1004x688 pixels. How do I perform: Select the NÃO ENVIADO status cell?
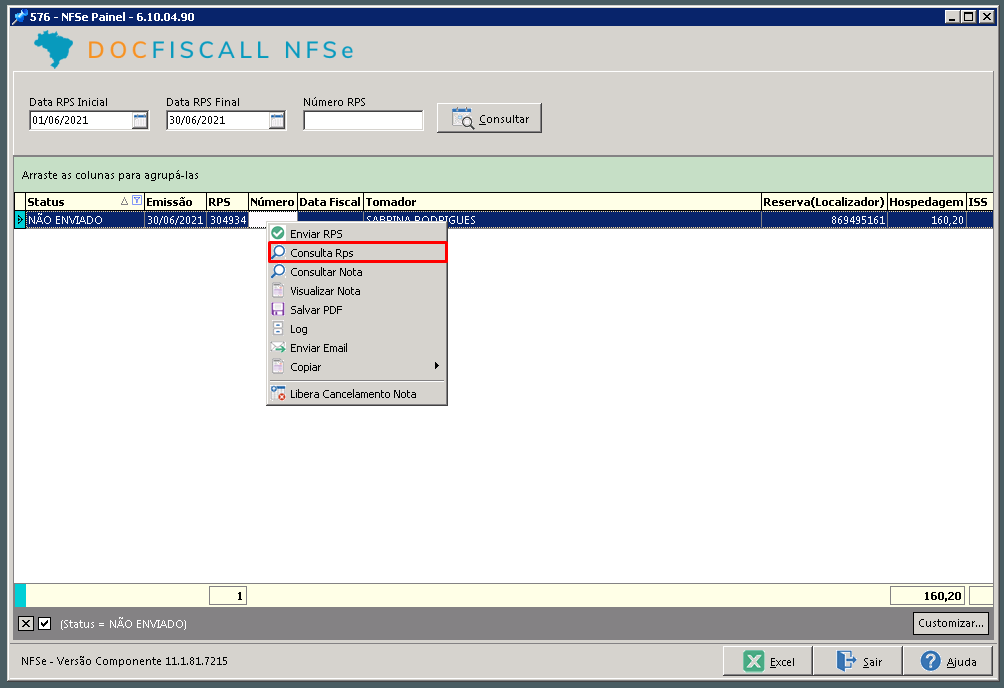click(x=85, y=220)
